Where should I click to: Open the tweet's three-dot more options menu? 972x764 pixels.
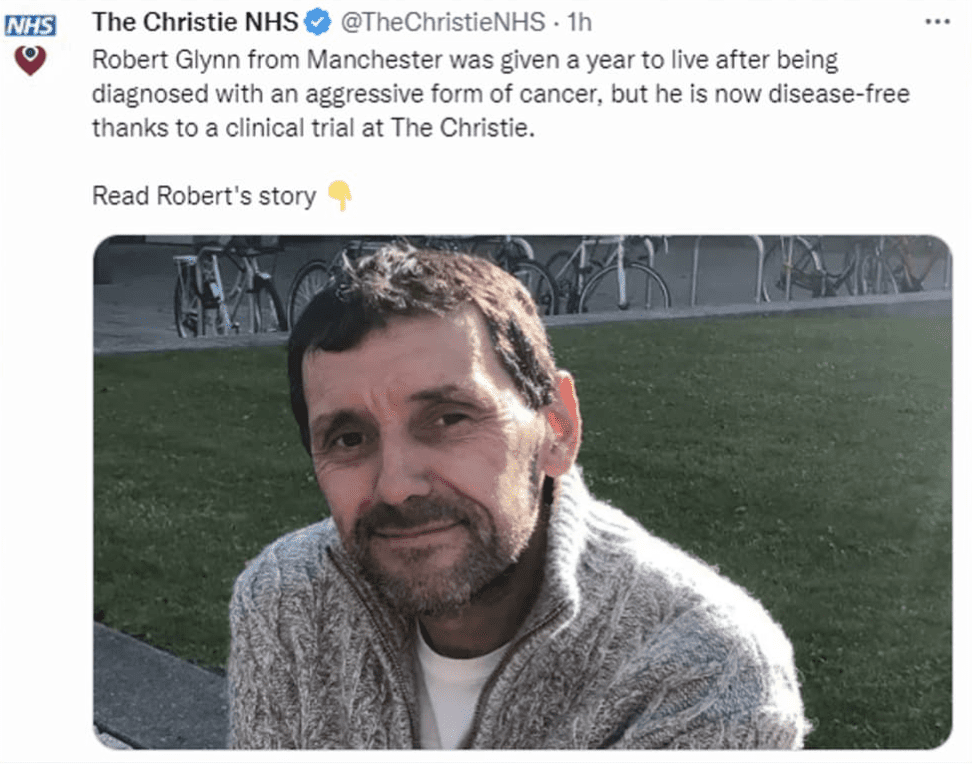click(937, 22)
